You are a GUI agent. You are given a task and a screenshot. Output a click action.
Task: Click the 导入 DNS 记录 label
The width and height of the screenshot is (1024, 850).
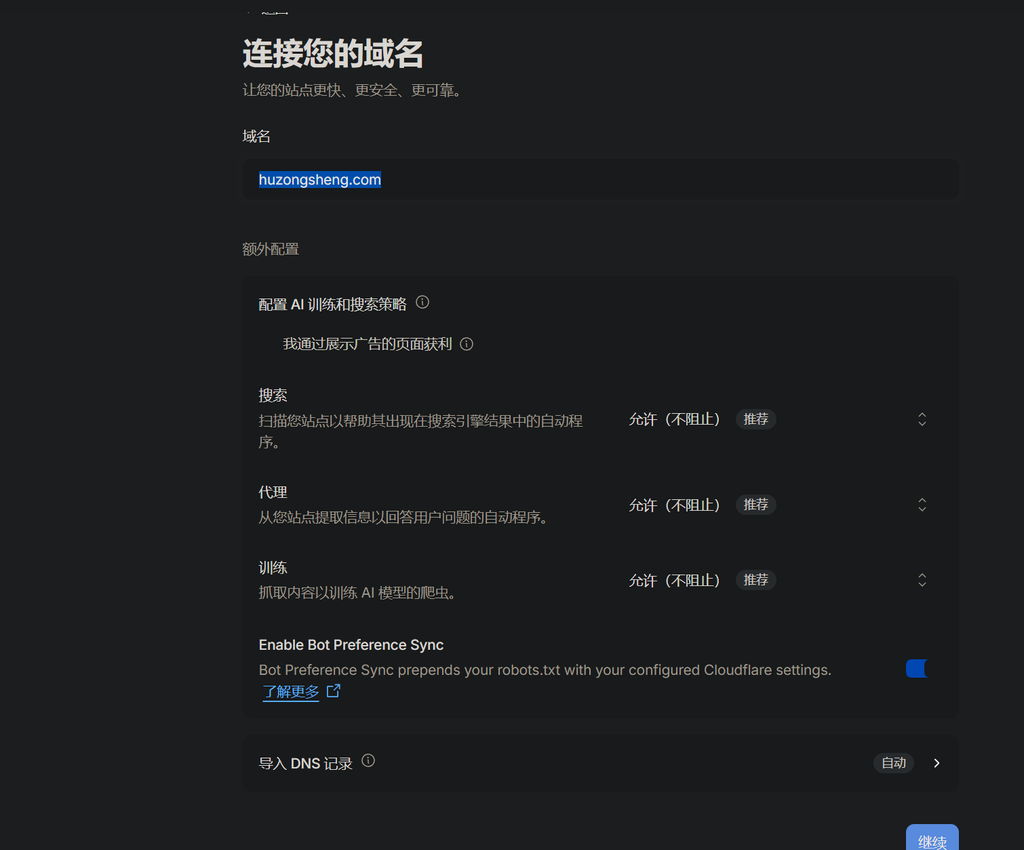click(x=305, y=763)
